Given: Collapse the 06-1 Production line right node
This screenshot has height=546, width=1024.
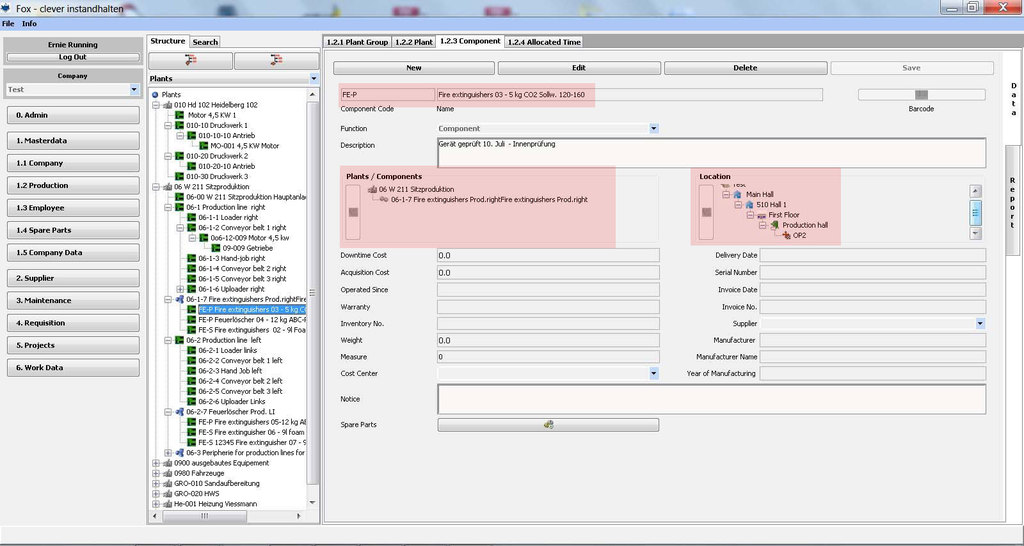Looking at the screenshot, I should click(x=166, y=207).
